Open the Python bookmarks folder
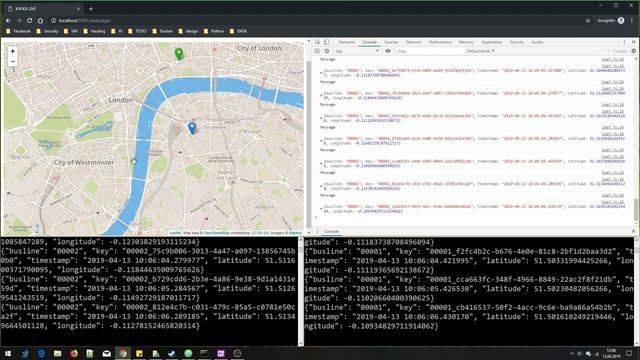Image resolution: width=640 pixels, height=360 pixels. pos(214,31)
